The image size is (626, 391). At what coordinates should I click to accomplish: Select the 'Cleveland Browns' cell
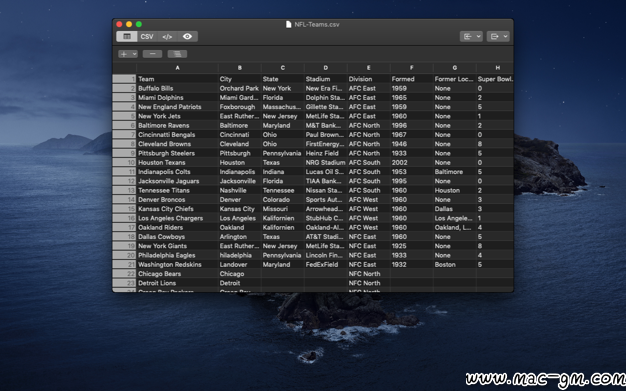177,144
